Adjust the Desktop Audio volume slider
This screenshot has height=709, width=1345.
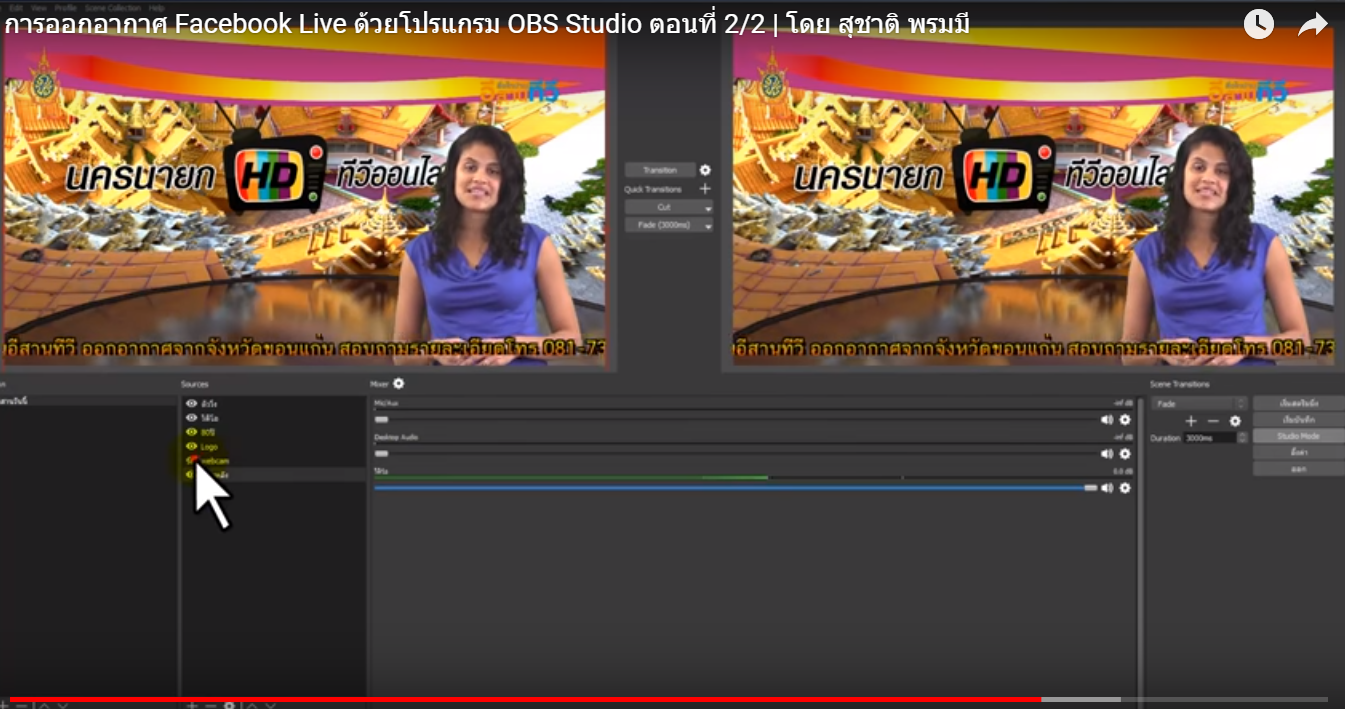(736, 454)
